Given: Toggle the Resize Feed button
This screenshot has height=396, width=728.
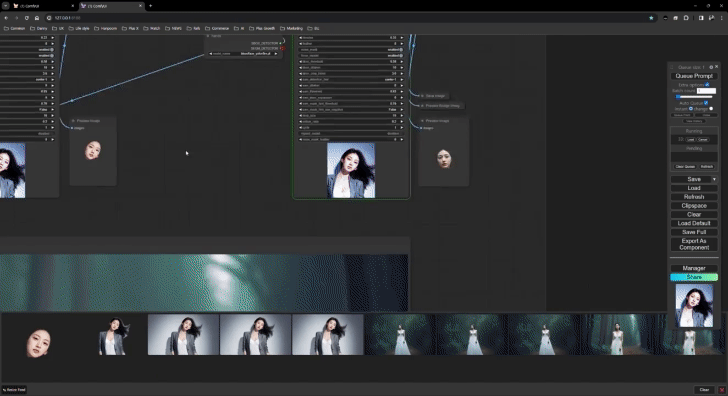Looking at the screenshot, I should tap(14, 390).
